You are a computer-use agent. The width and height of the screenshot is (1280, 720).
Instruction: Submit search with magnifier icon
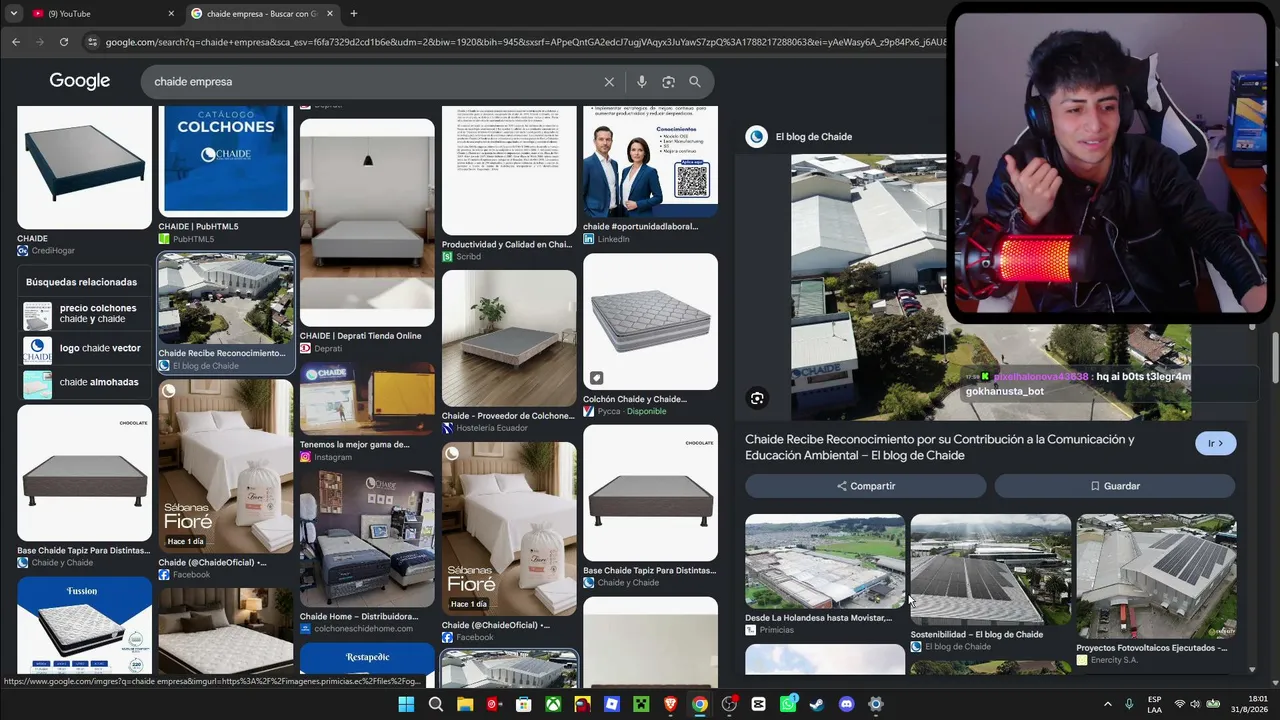point(695,82)
